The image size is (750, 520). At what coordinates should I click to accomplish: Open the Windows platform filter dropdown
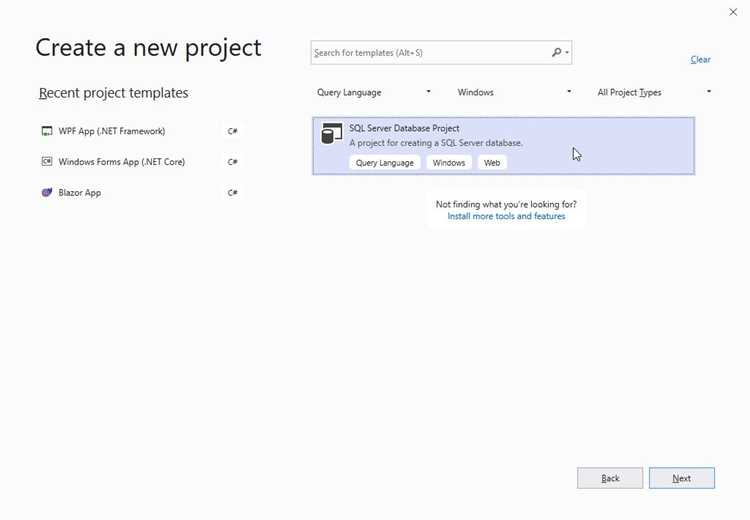click(514, 92)
